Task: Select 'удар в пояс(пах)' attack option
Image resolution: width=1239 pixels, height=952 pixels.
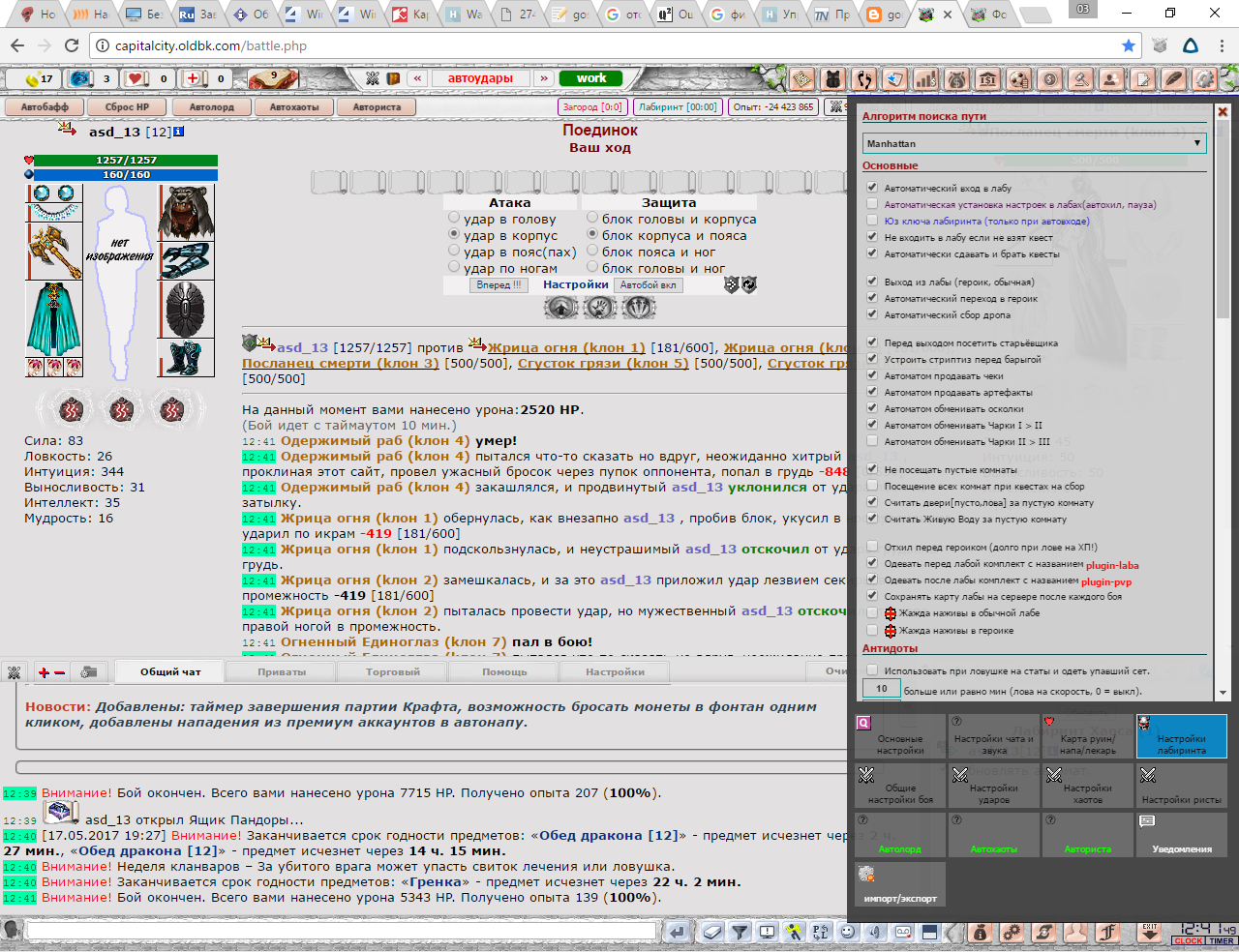Action: tap(454, 252)
